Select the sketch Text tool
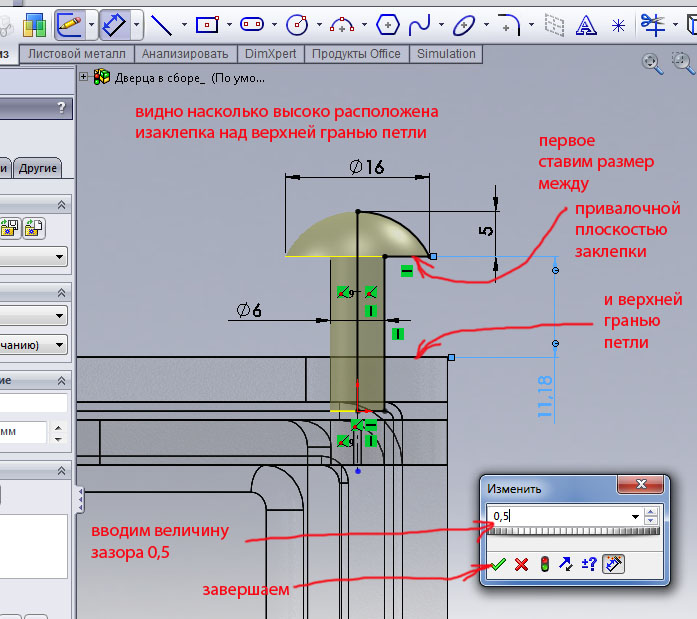The image size is (697, 619). (589, 22)
